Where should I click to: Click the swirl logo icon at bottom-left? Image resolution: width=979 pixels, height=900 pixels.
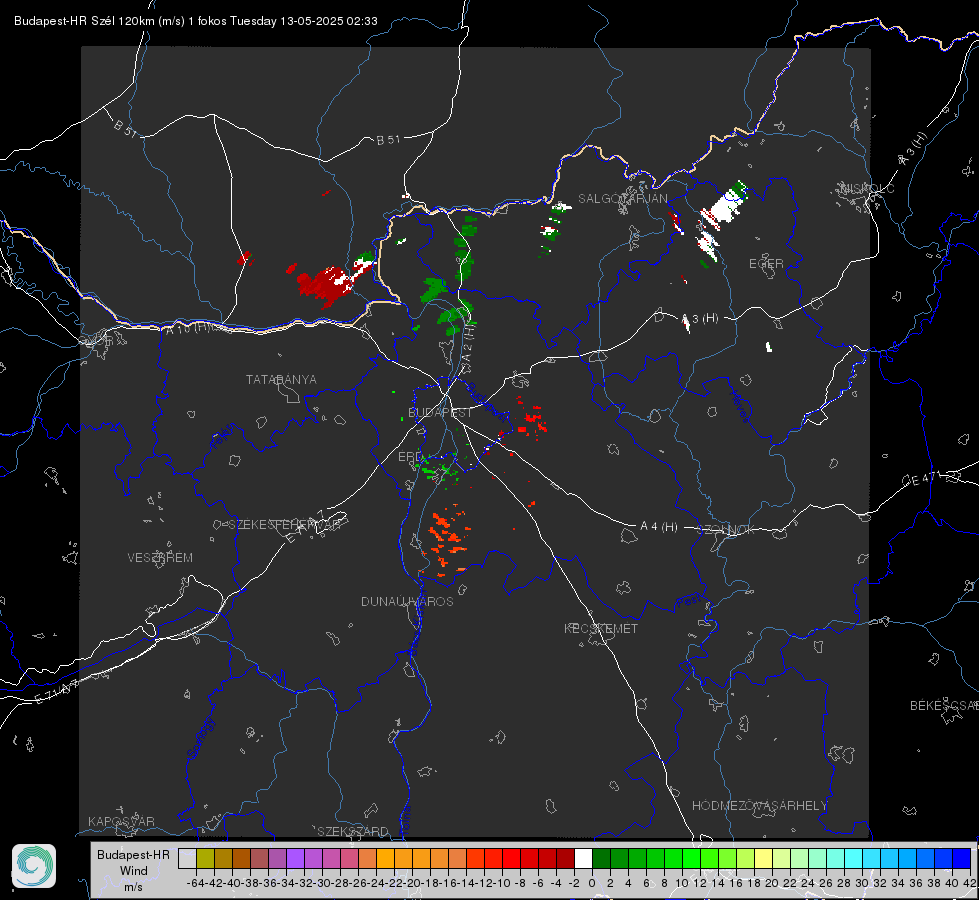tap(34, 866)
